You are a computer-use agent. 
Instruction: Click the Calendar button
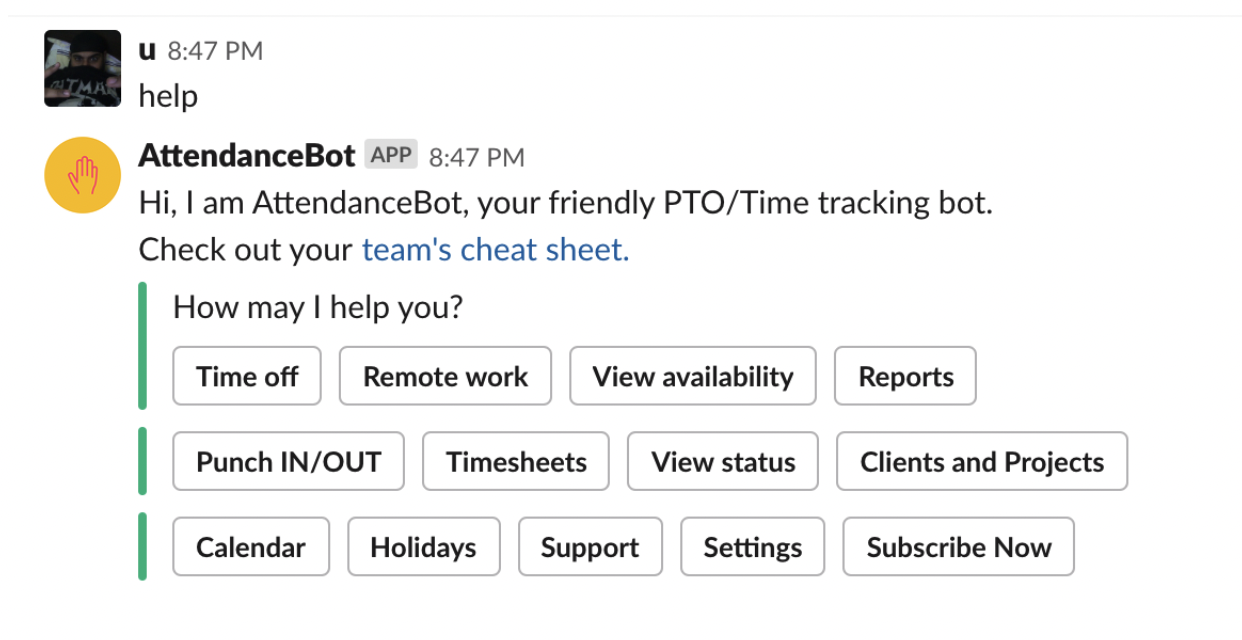251,547
